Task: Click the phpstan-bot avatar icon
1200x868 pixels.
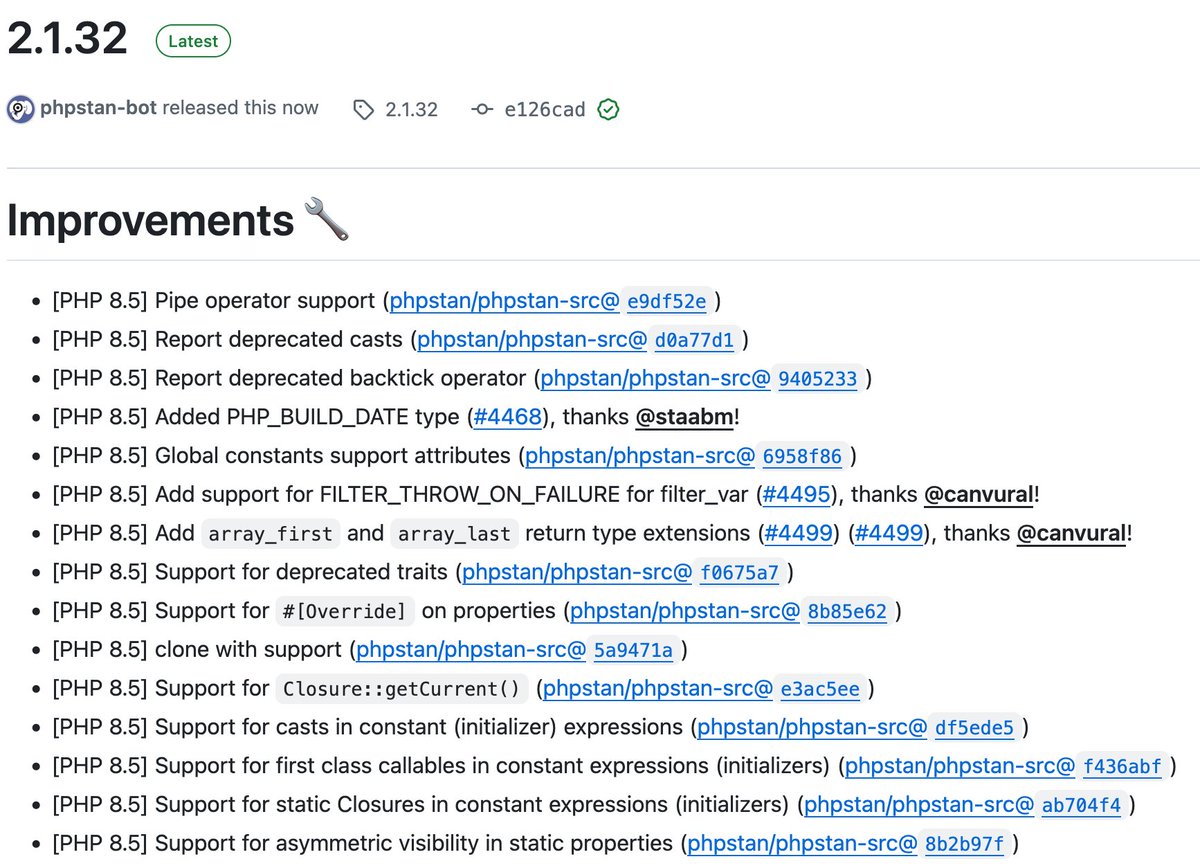Action: click(21, 109)
